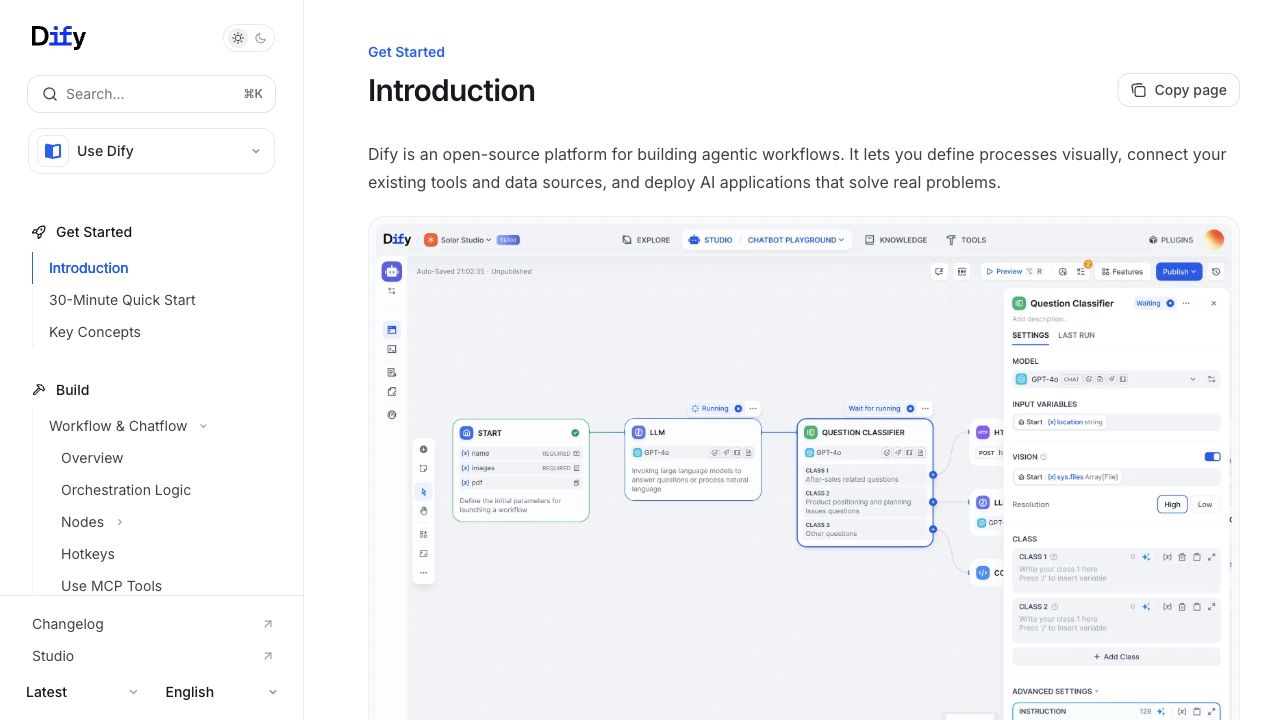Open the Use MCP Tools page

(111, 586)
